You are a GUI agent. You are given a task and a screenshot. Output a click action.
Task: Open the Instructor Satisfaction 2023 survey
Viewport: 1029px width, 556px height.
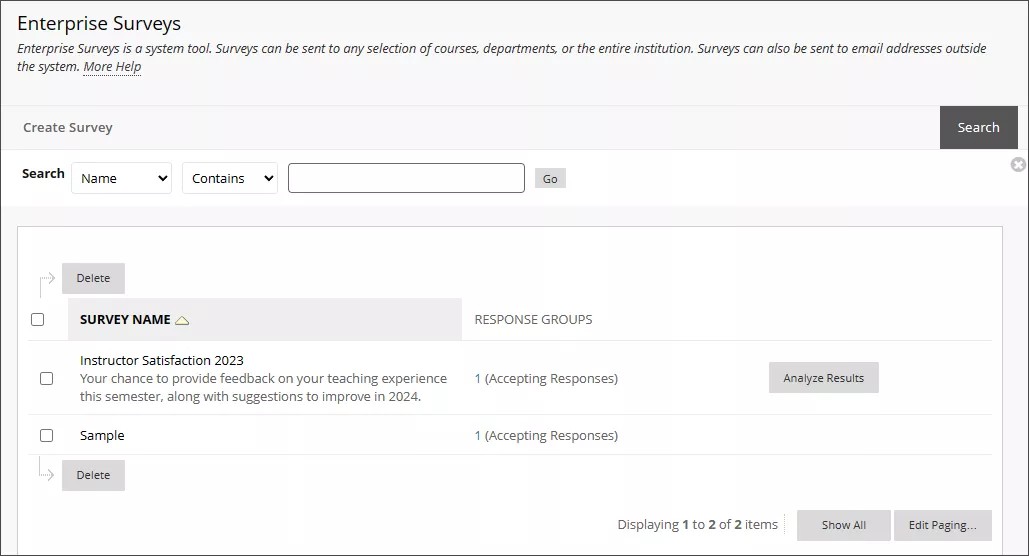point(162,360)
